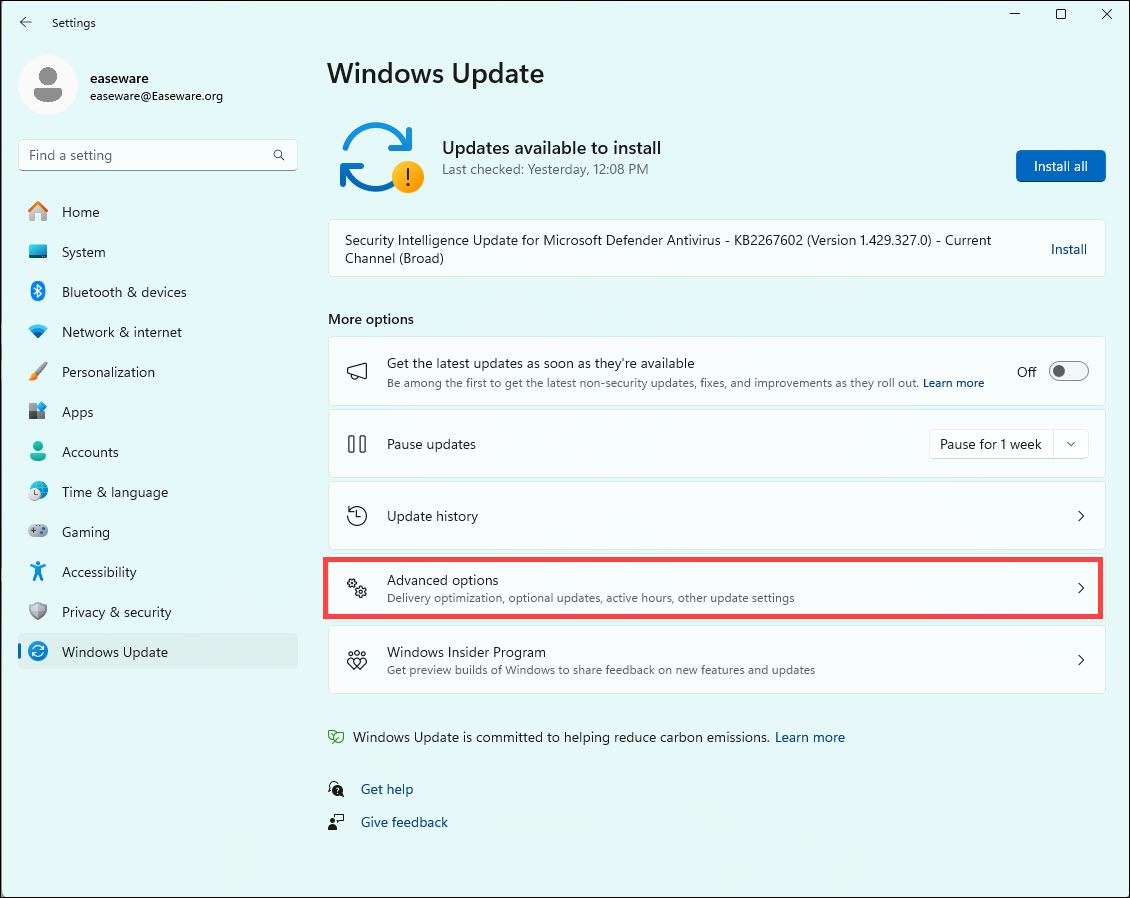Open Apps settings category
1130x898 pixels.
point(158,412)
